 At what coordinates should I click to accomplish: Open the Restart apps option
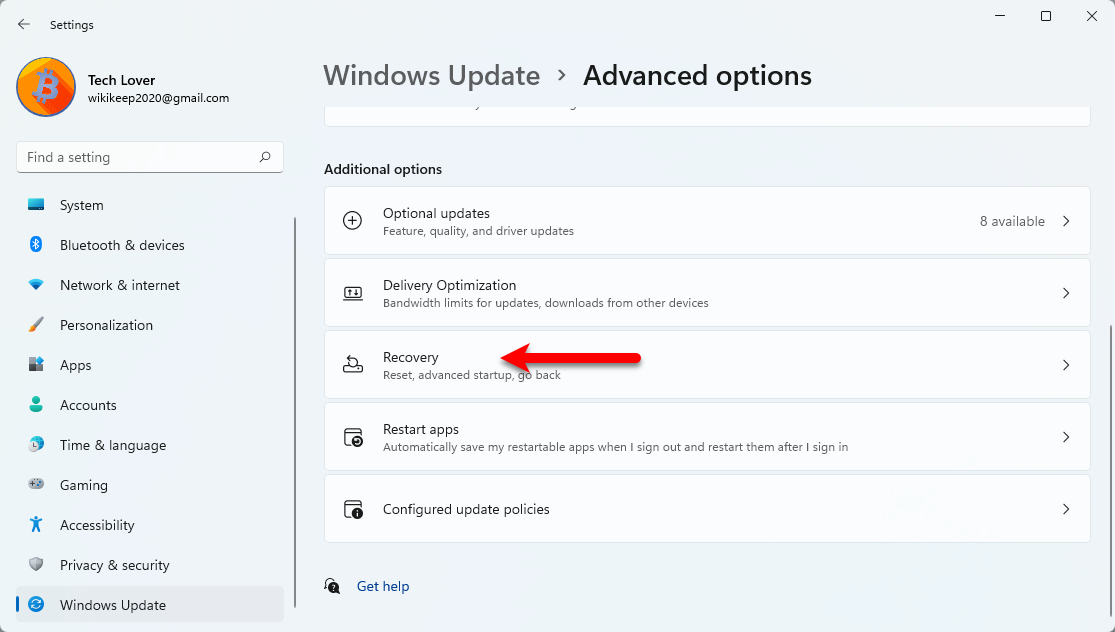[x=707, y=436]
